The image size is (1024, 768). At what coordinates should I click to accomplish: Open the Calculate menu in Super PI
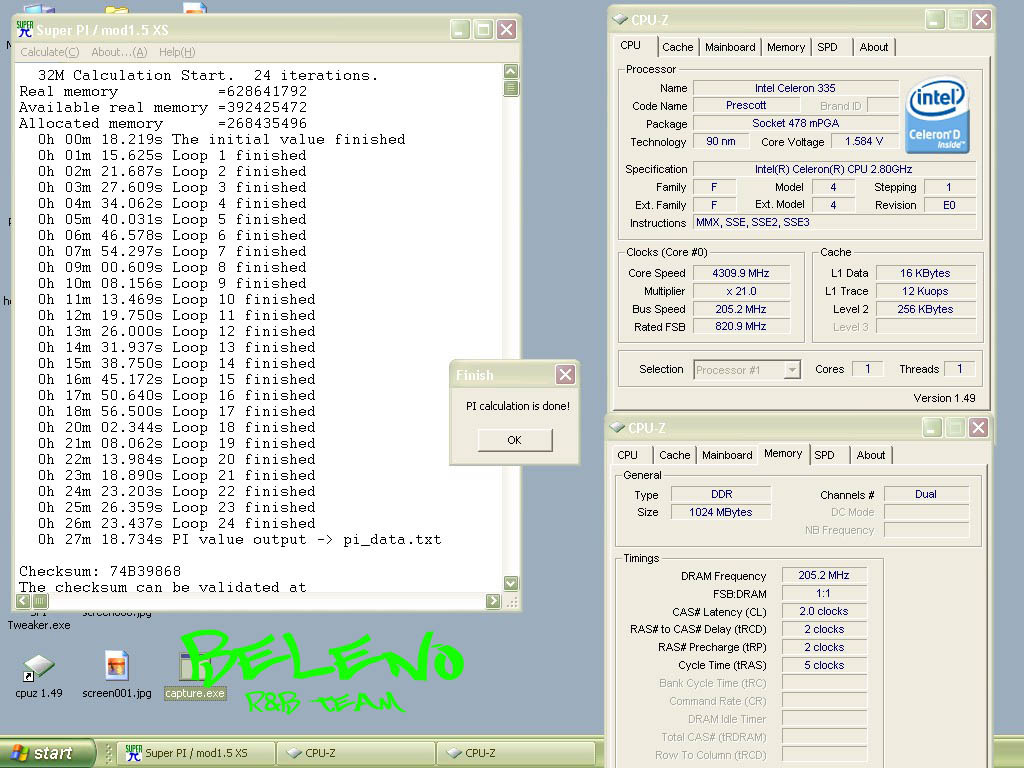[x=50, y=52]
